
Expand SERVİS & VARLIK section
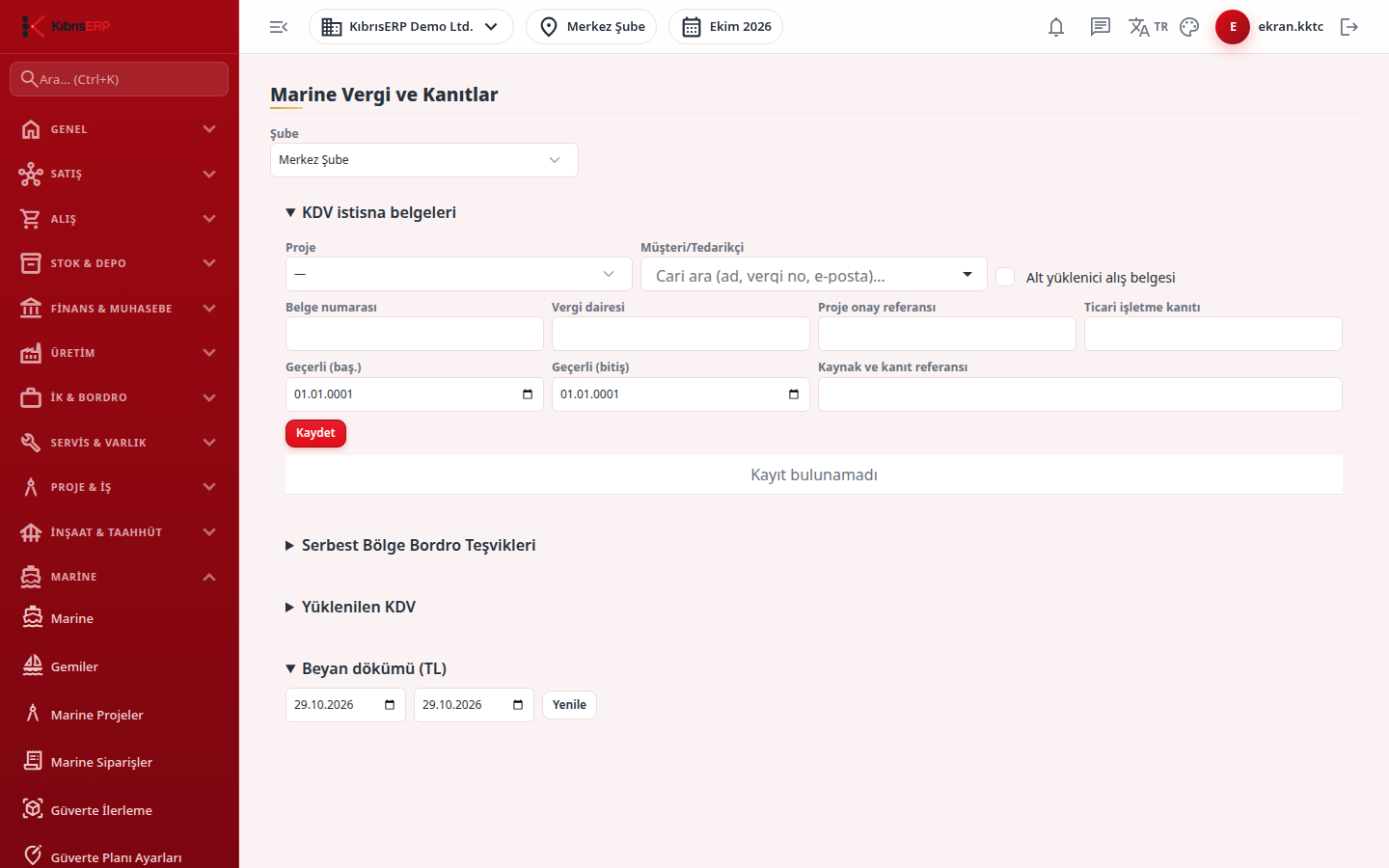pos(120,443)
